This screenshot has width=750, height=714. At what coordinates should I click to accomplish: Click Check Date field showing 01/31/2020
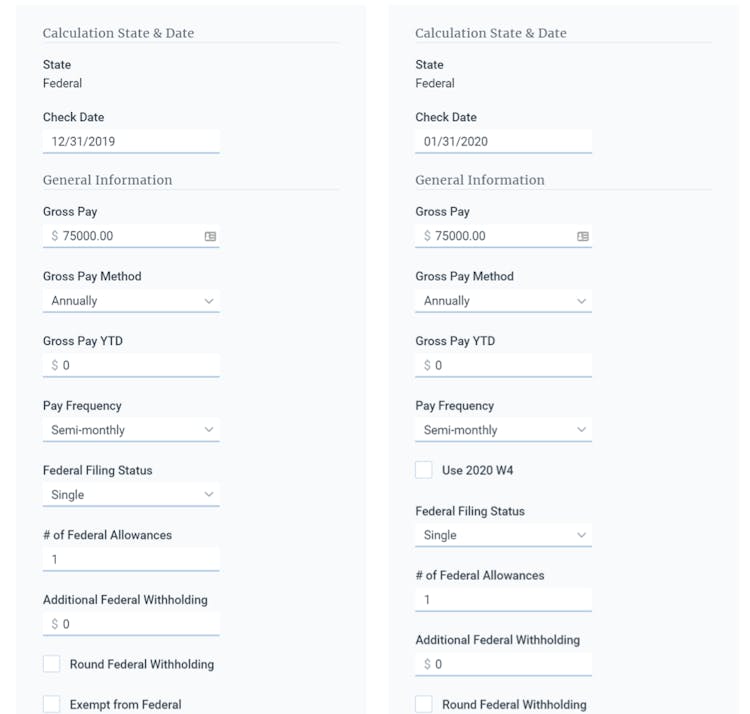tap(503, 141)
